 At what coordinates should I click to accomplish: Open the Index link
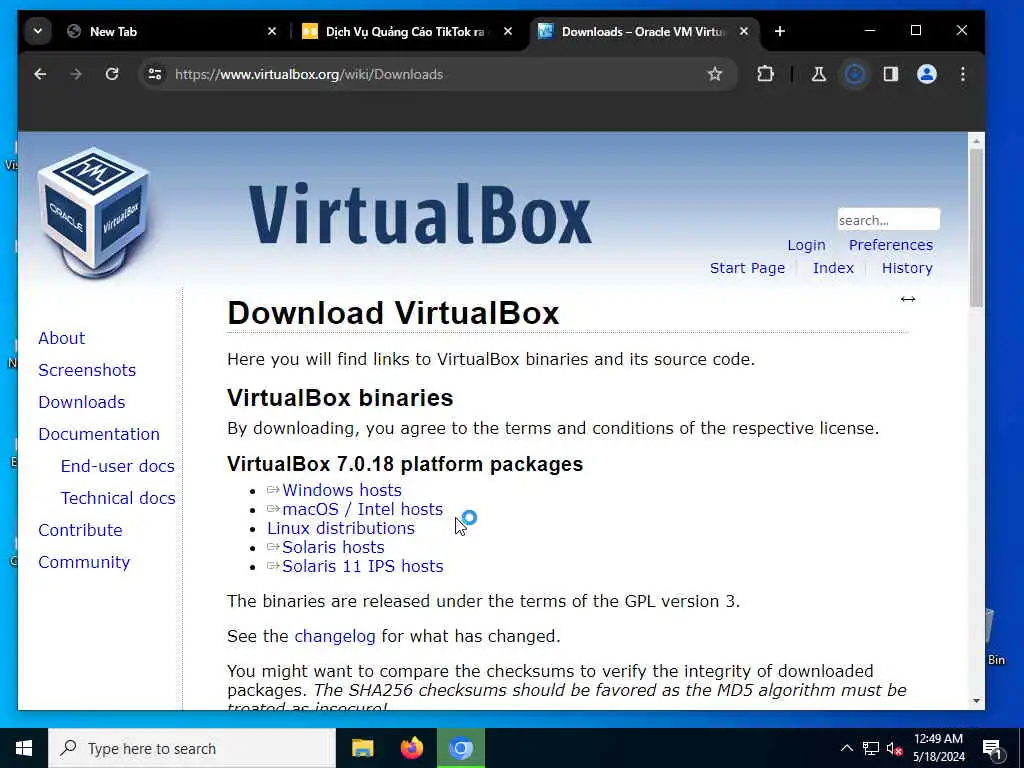point(833,268)
